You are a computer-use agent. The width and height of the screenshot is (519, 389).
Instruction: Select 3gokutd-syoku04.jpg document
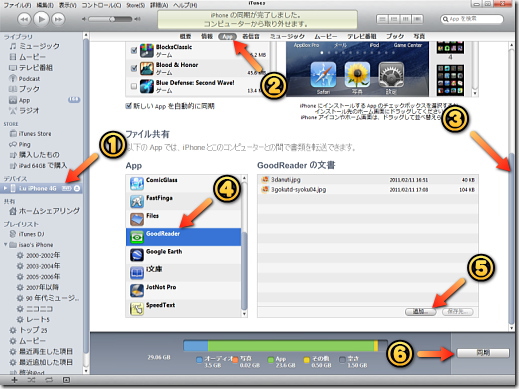click(368, 189)
